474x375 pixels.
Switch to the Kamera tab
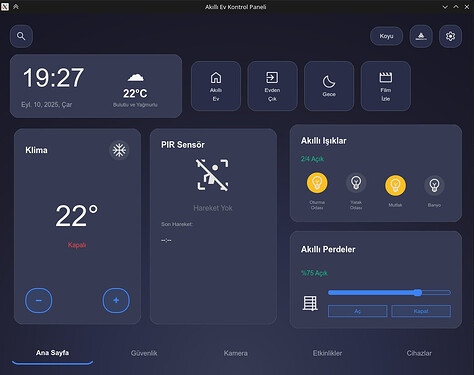click(236, 353)
